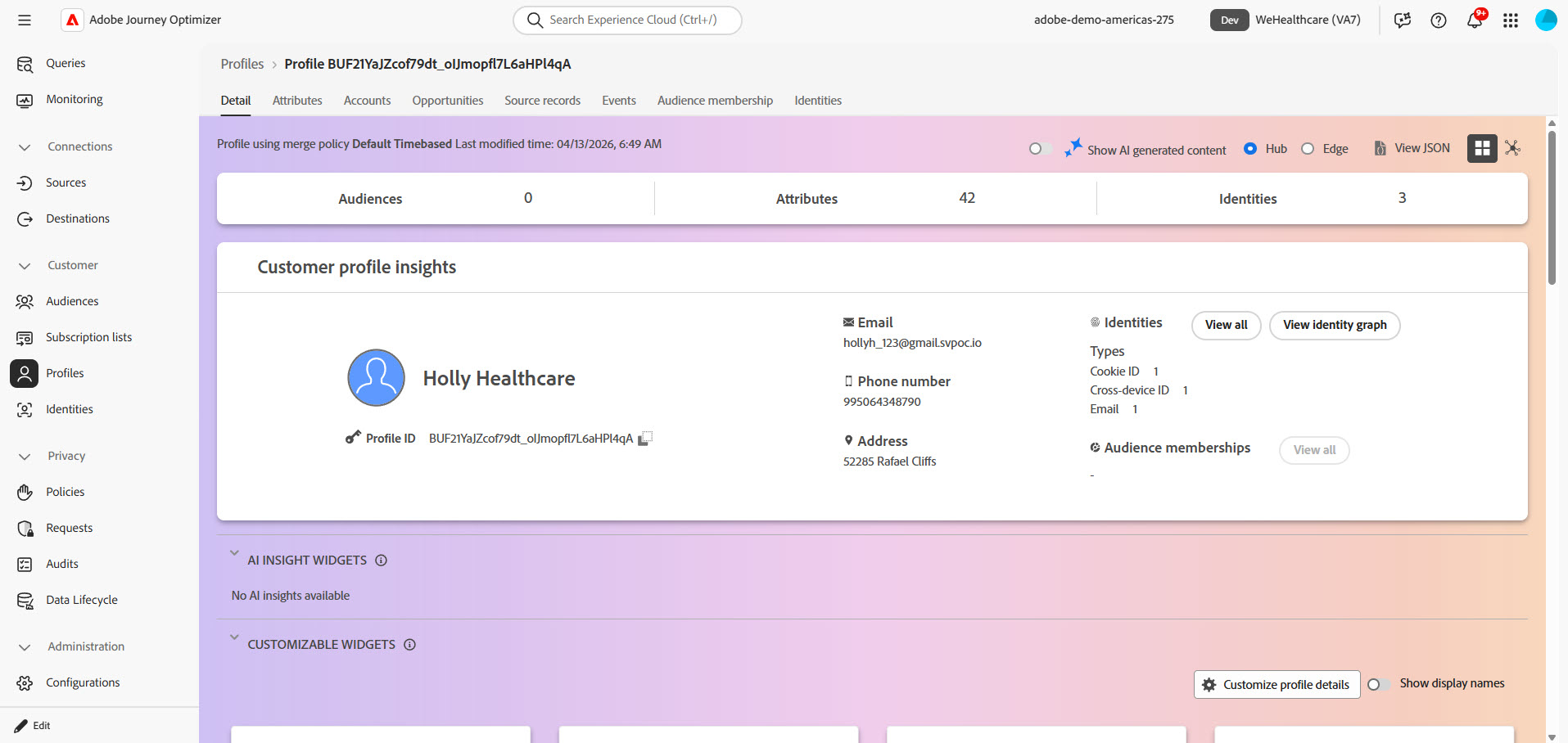
Task: Copy the Profile ID value
Action: 645,439
